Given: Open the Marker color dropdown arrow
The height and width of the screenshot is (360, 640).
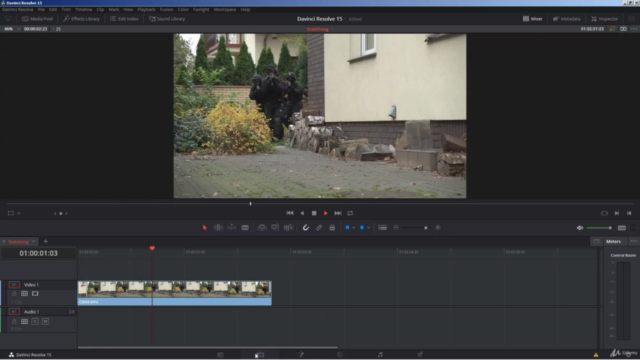Looking at the screenshot, I should [x=368, y=228].
